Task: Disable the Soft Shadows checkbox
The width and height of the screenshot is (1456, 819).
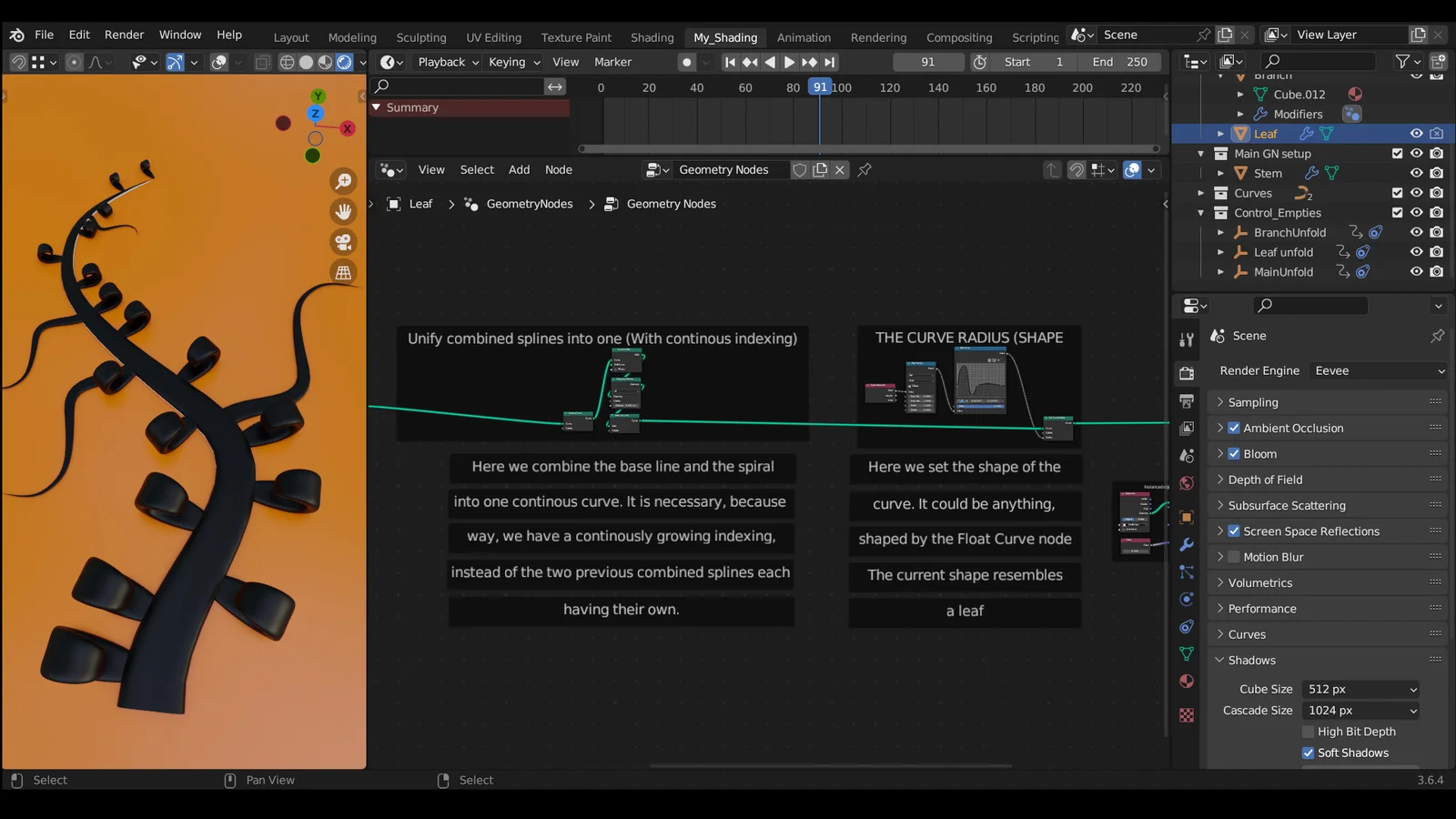Action: tap(1309, 753)
